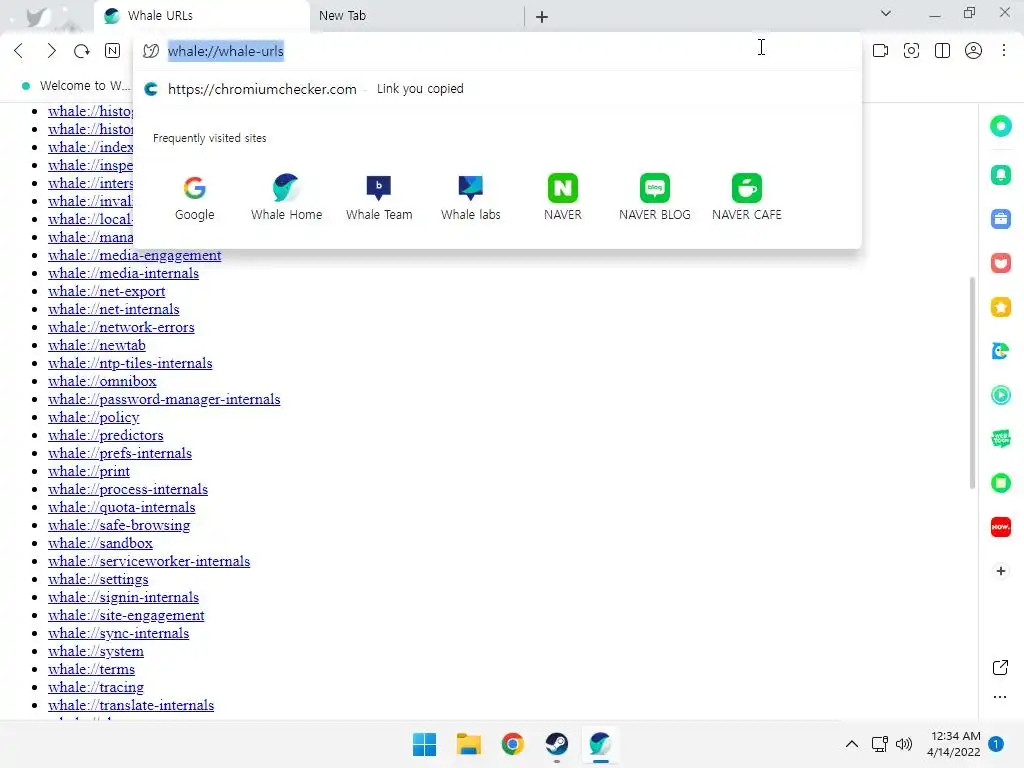Open whale://policy link
This screenshot has width=1024, height=768.
pyautogui.click(x=93, y=417)
